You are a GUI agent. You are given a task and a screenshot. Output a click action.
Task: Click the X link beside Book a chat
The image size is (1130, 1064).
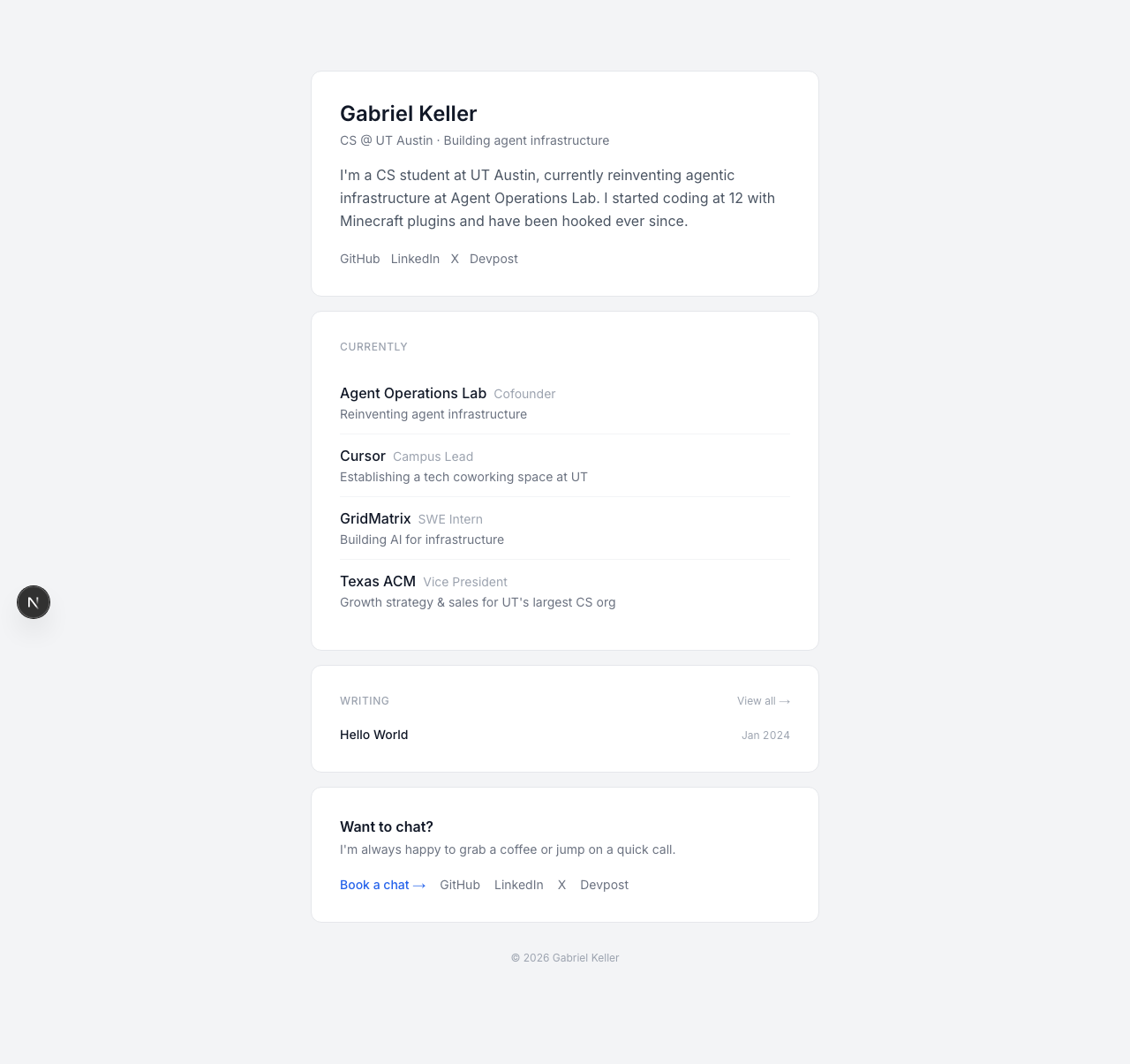click(561, 885)
